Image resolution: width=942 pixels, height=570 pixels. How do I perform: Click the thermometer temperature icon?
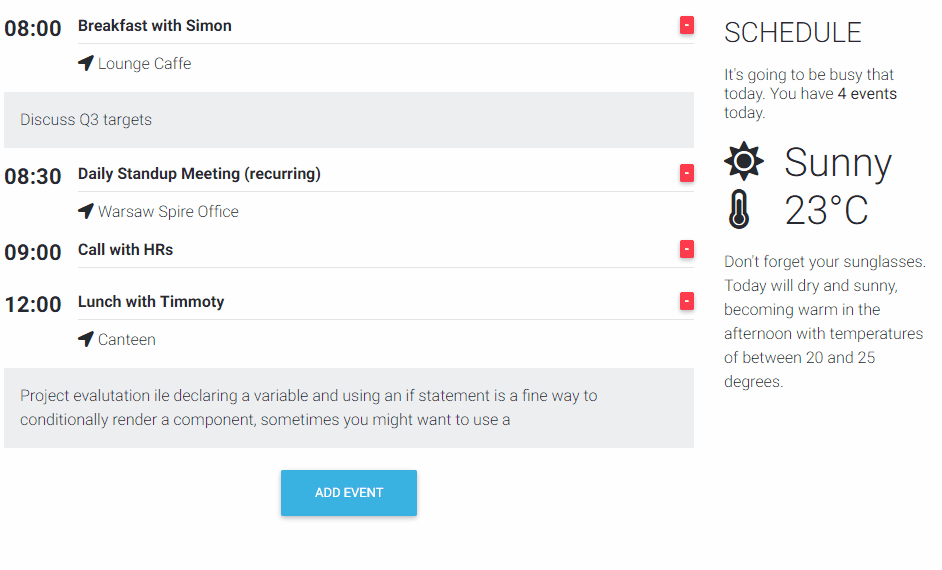point(739,210)
